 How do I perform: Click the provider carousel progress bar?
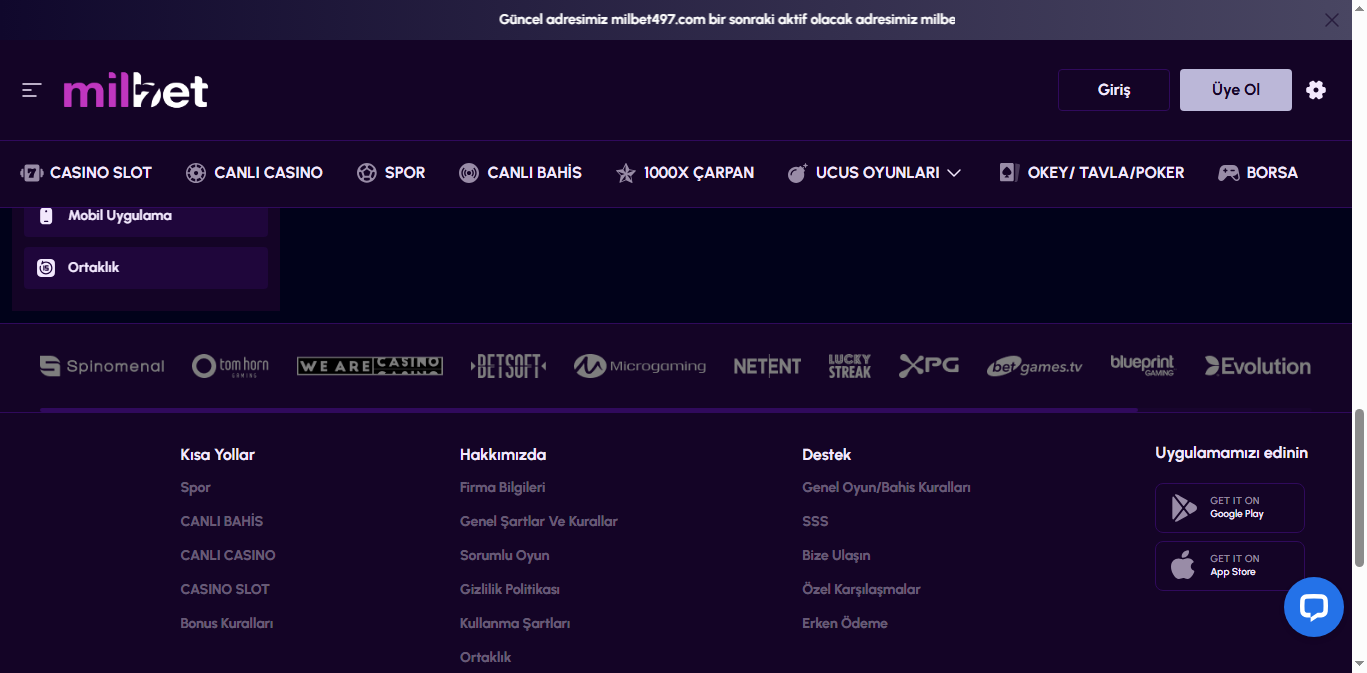(588, 410)
